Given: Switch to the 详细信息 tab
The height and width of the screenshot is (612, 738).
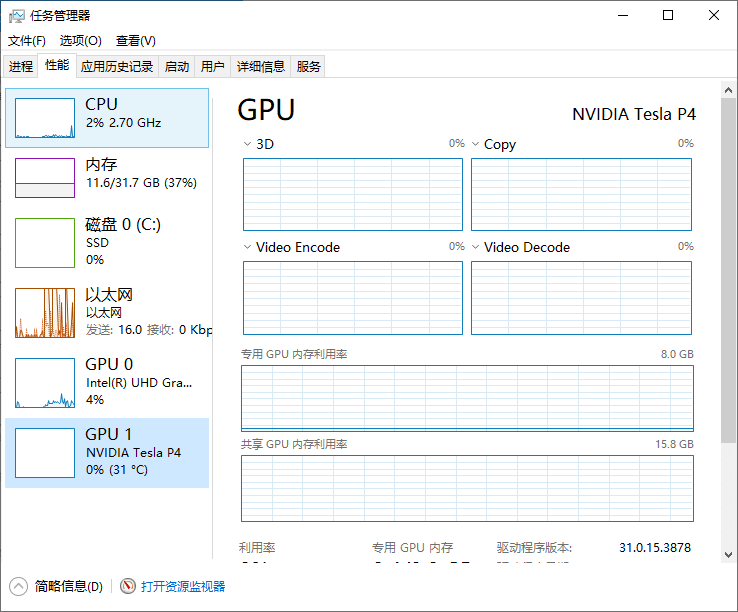Looking at the screenshot, I should point(260,67).
